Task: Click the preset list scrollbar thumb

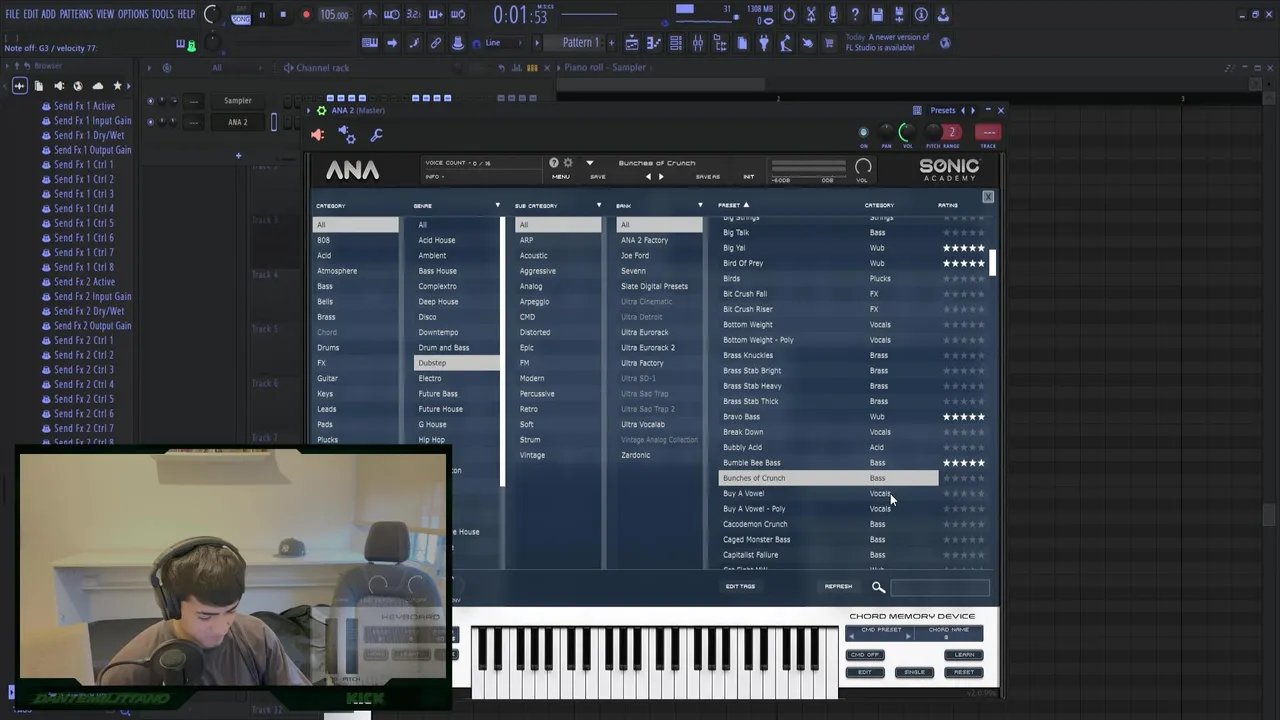Action: click(x=993, y=263)
